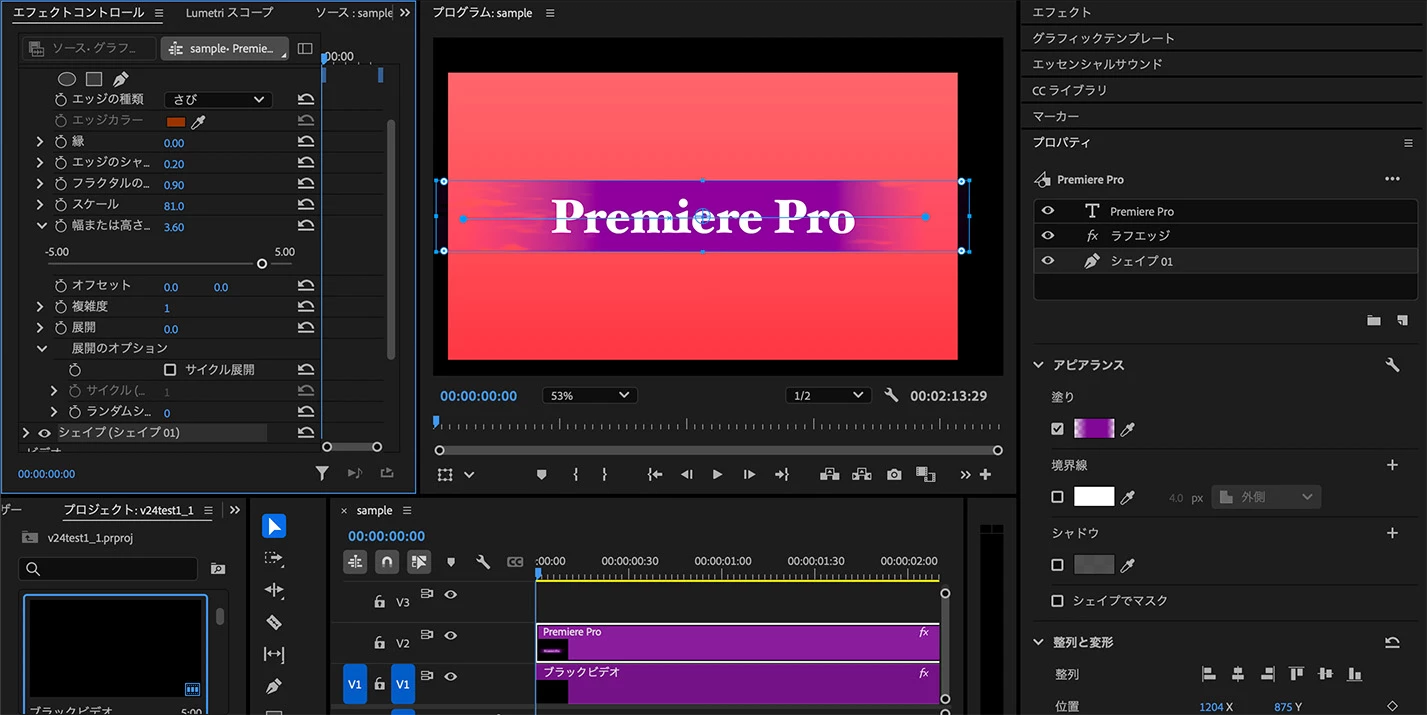Expand the シェイプ (シェイプ 01) row
This screenshot has height=715, width=1427.
(x=26, y=433)
